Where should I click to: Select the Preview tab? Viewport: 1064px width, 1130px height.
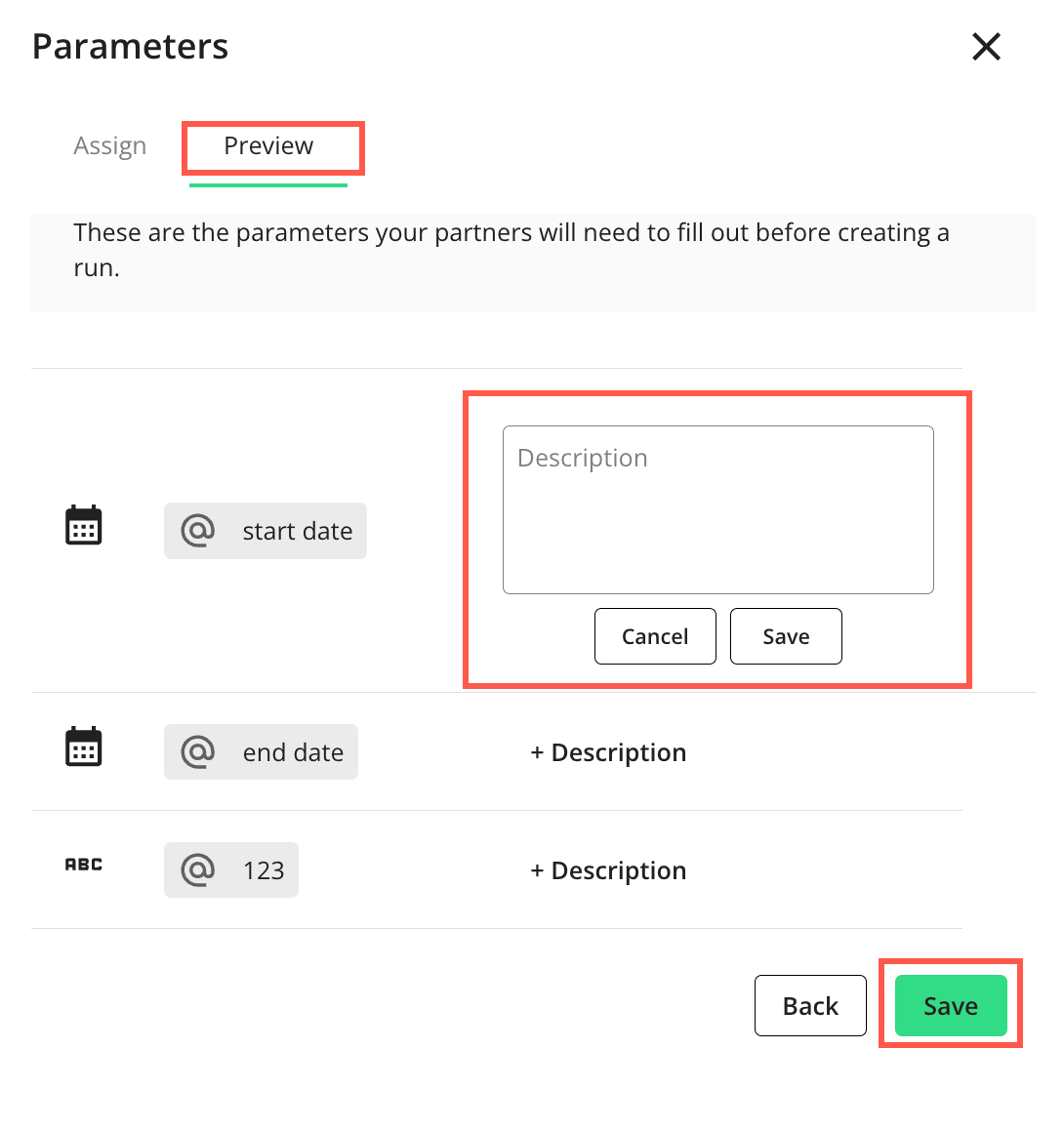tap(268, 146)
